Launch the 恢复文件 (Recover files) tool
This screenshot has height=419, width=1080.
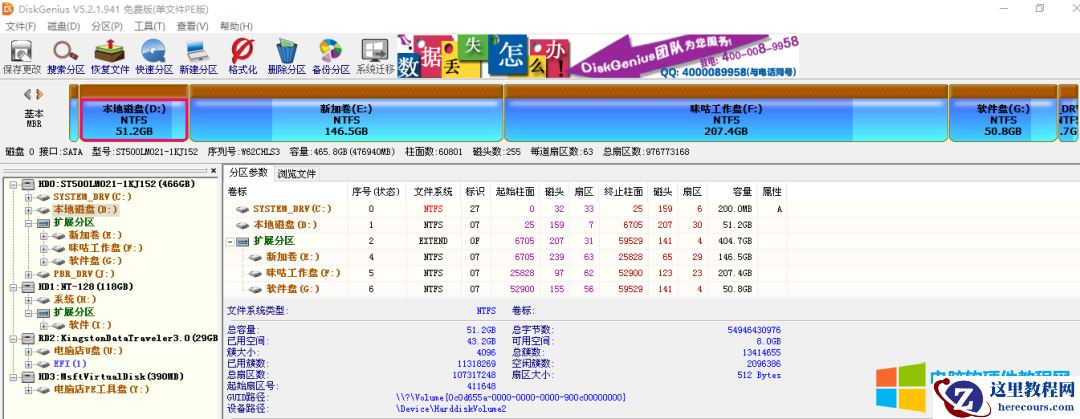[x=110, y=57]
